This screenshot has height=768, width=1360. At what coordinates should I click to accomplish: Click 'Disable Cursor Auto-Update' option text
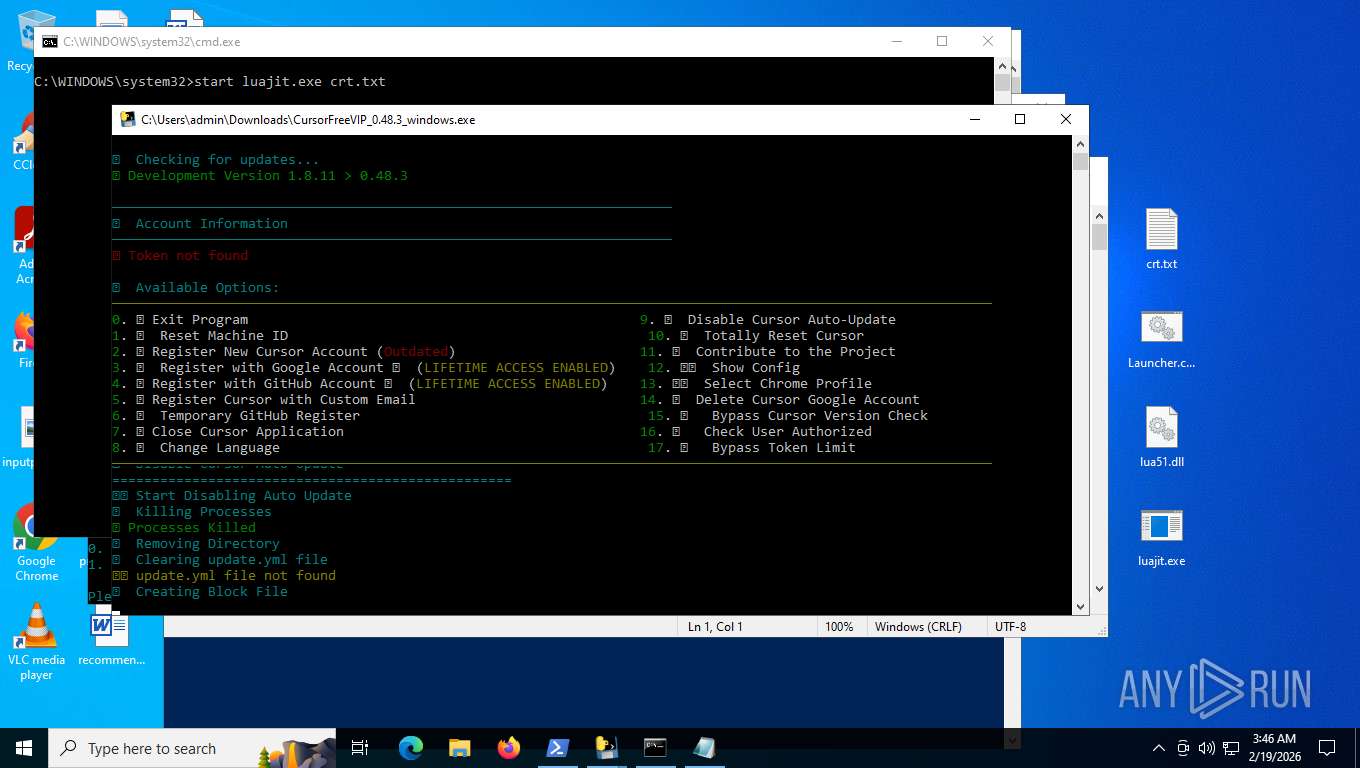(x=791, y=320)
